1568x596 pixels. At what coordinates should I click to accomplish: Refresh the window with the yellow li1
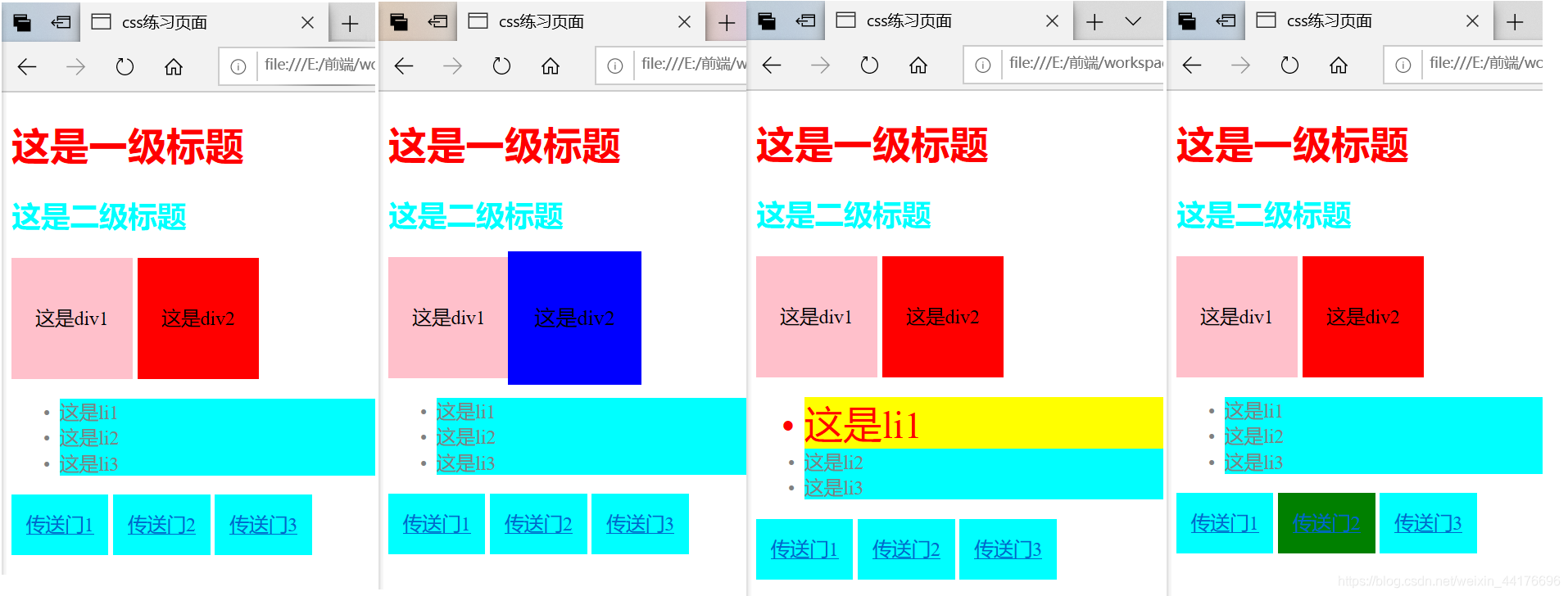869,65
